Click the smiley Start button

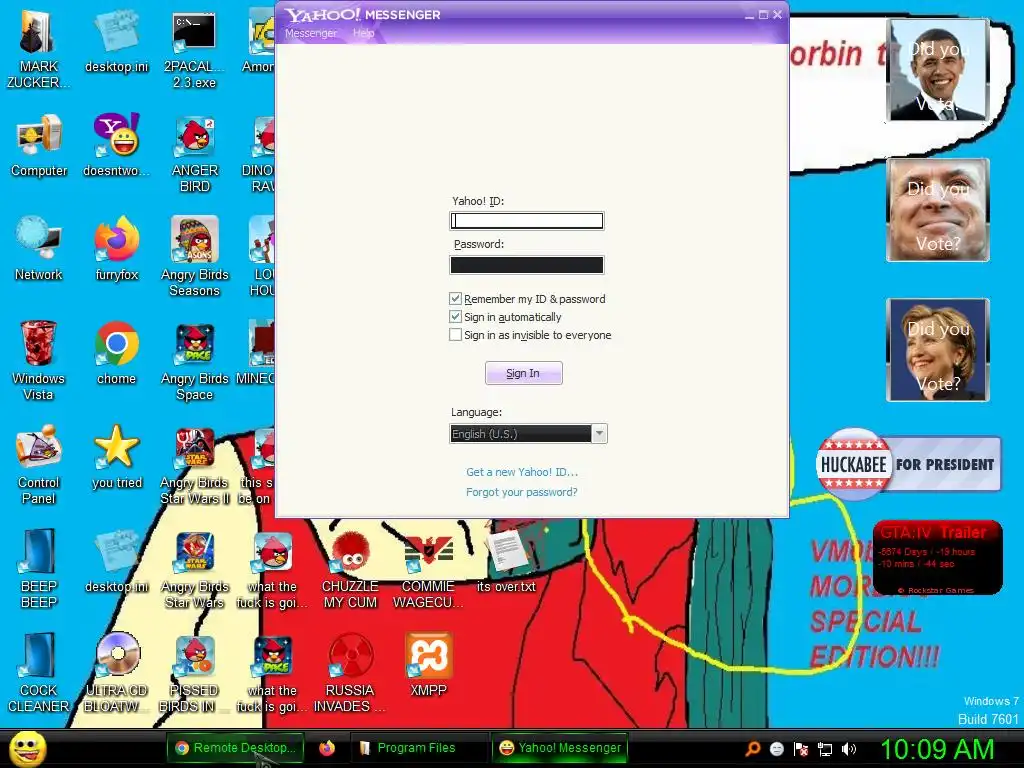[x=27, y=748]
